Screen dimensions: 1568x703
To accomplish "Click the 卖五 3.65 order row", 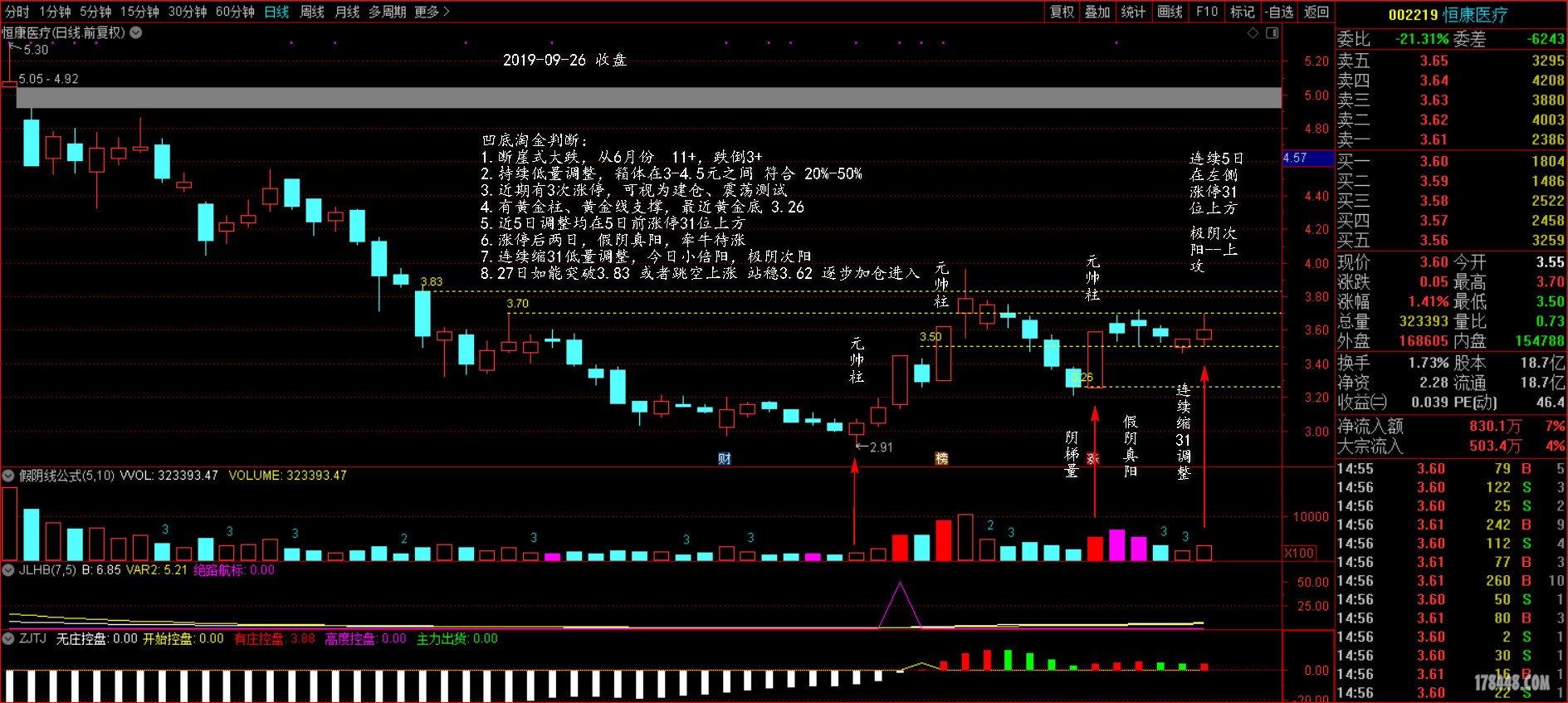I will (1451, 61).
